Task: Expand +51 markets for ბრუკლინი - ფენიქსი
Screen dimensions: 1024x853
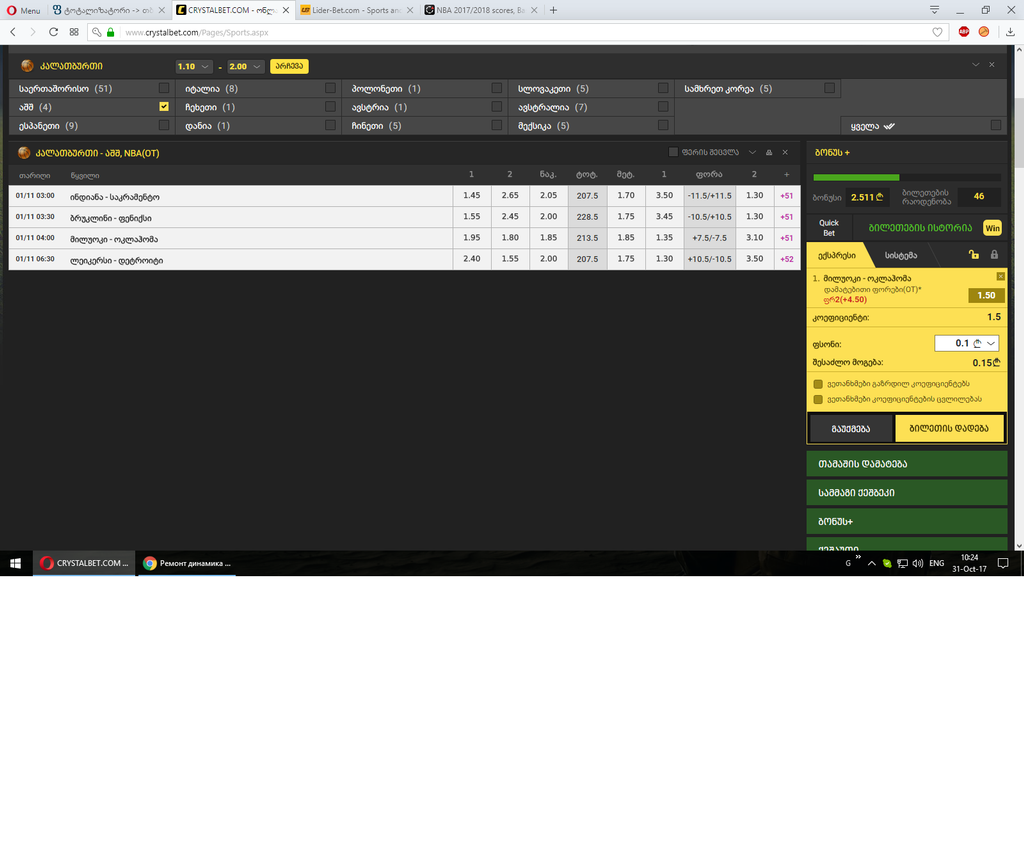Action: (x=787, y=217)
